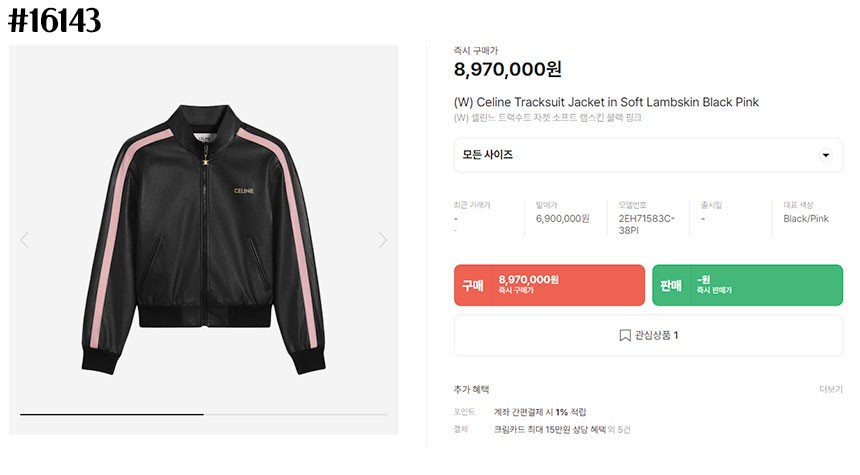This screenshot has height=475, width=860.
Task: Click the model number 2EH71583C-38PI
Action: tap(646, 224)
